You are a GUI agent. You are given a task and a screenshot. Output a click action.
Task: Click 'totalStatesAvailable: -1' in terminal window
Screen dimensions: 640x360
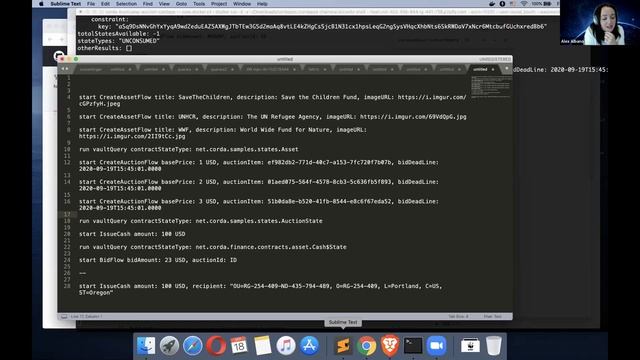tap(118, 34)
